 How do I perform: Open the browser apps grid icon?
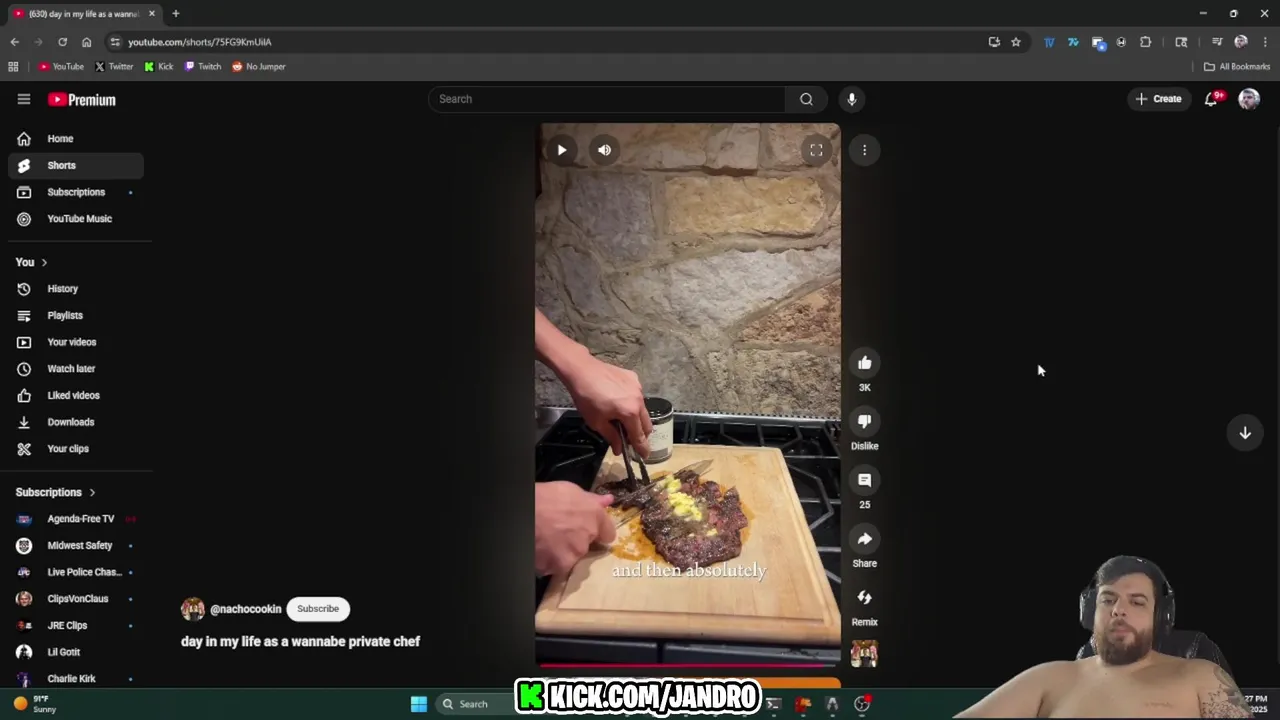pyautogui.click(x=13, y=67)
